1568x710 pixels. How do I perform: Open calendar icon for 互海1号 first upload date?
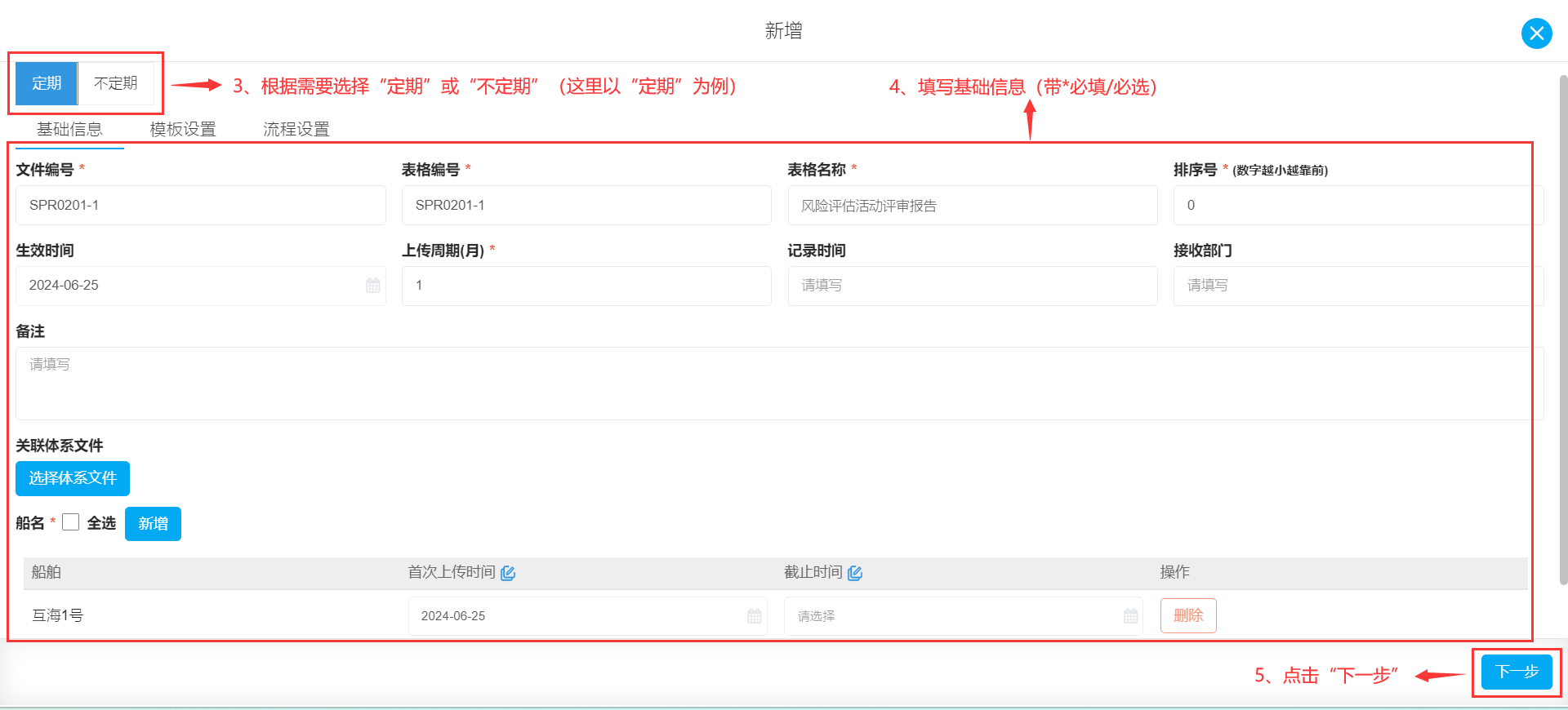[x=755, y=616]
